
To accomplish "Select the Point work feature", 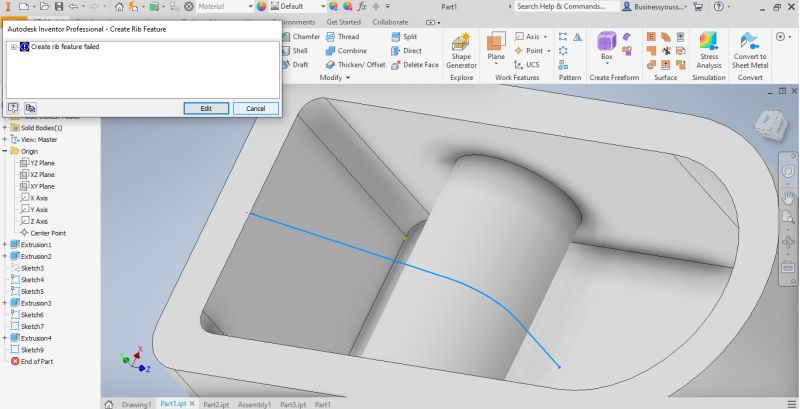I will 529,50.
